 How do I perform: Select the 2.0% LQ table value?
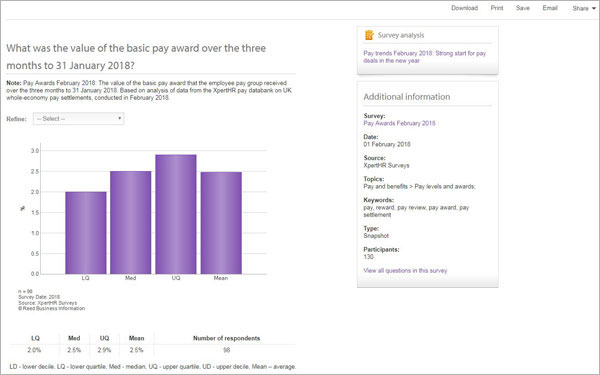[x=34, y=350]
